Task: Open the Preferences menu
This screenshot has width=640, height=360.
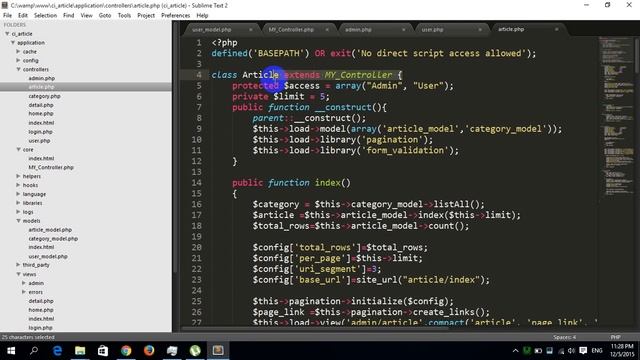Action: click(x=176, y=16)
